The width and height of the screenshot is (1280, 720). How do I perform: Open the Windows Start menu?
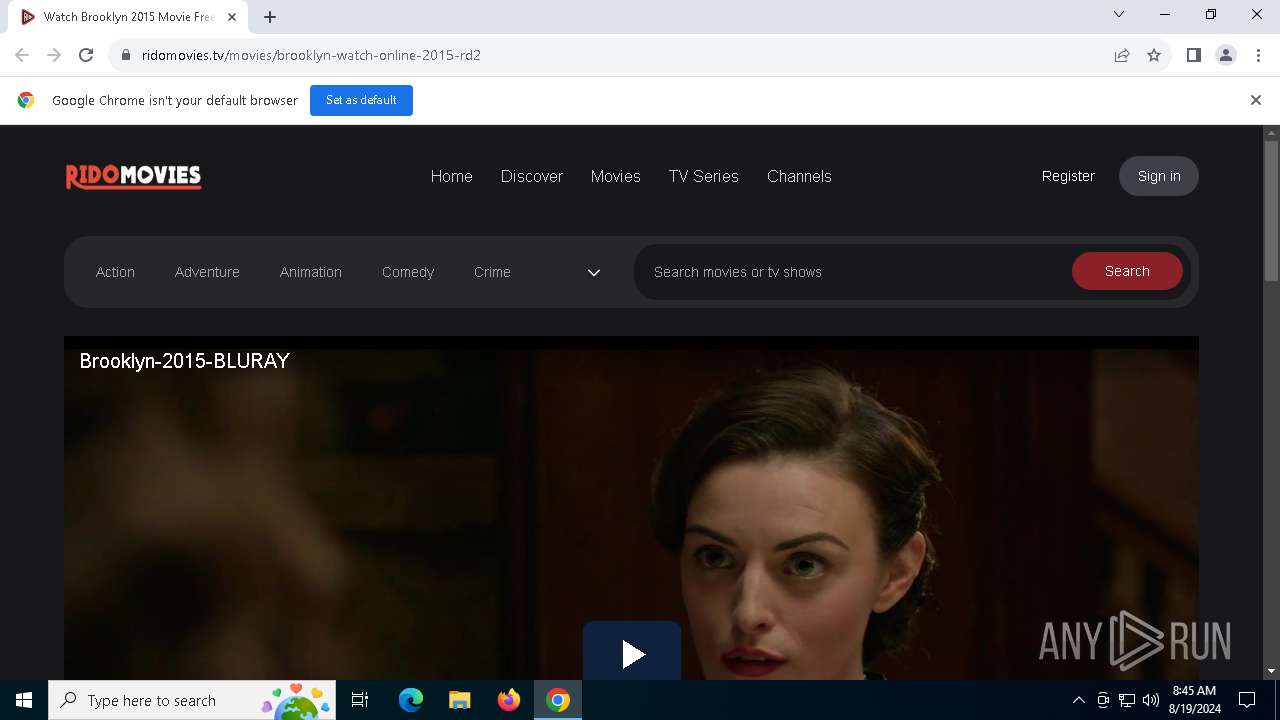[x=24, y=700]
